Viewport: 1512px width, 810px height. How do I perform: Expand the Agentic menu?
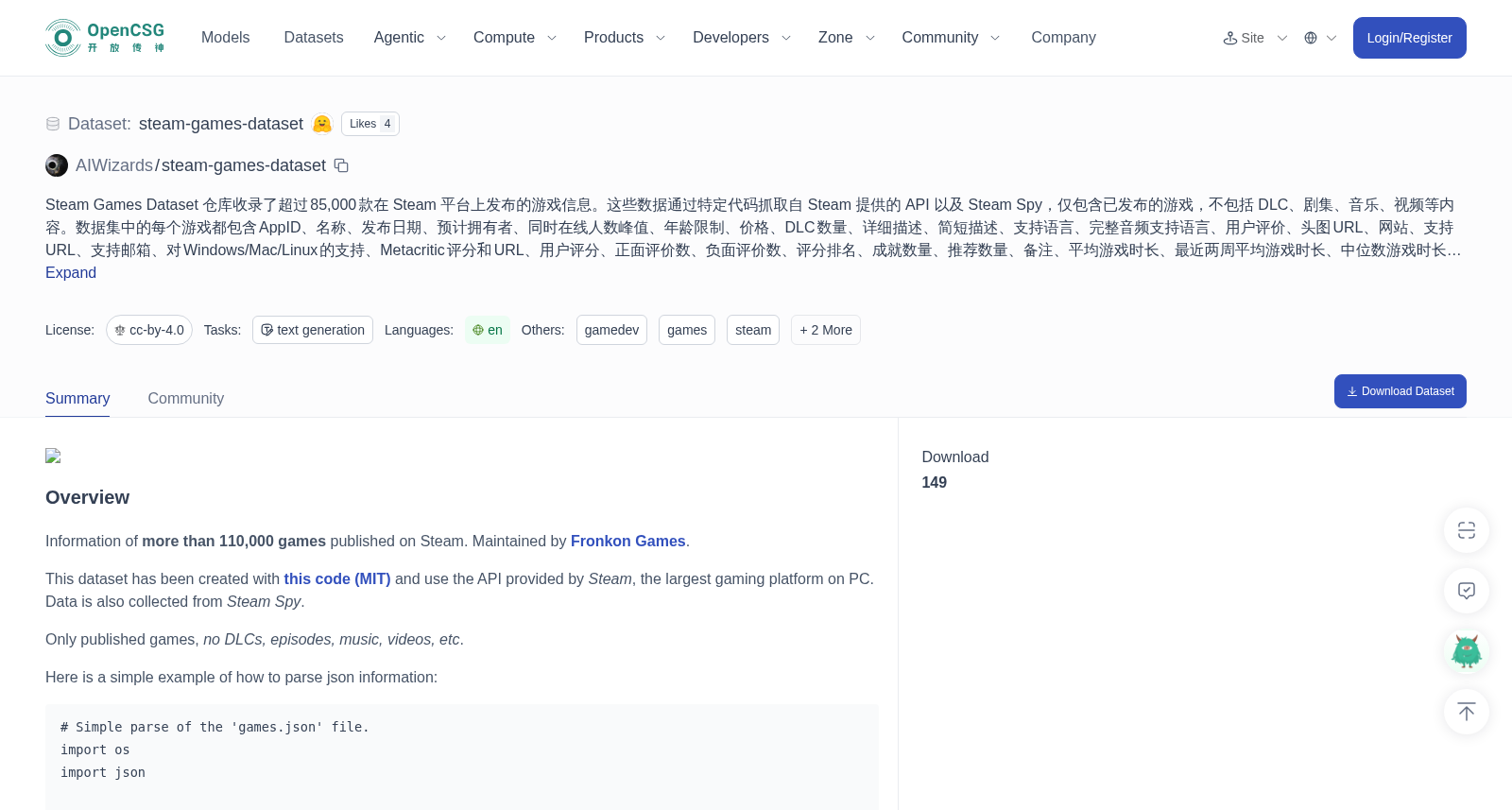[x=409, y=38]
